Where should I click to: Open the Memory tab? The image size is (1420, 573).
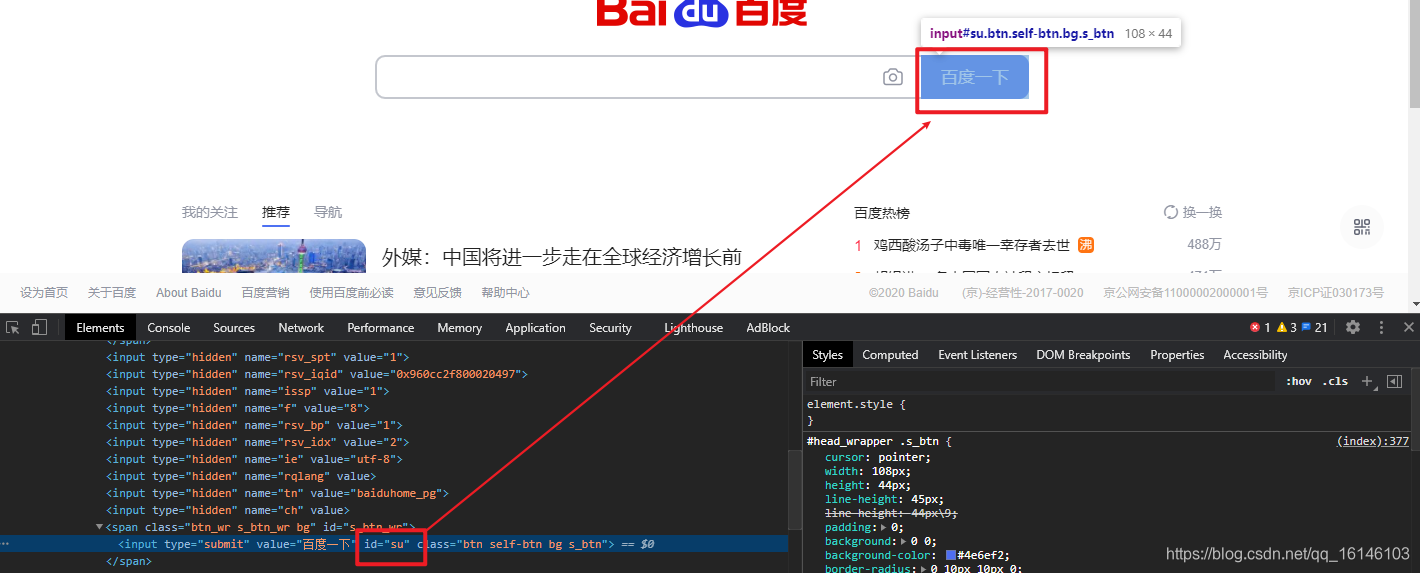[459, 327]
